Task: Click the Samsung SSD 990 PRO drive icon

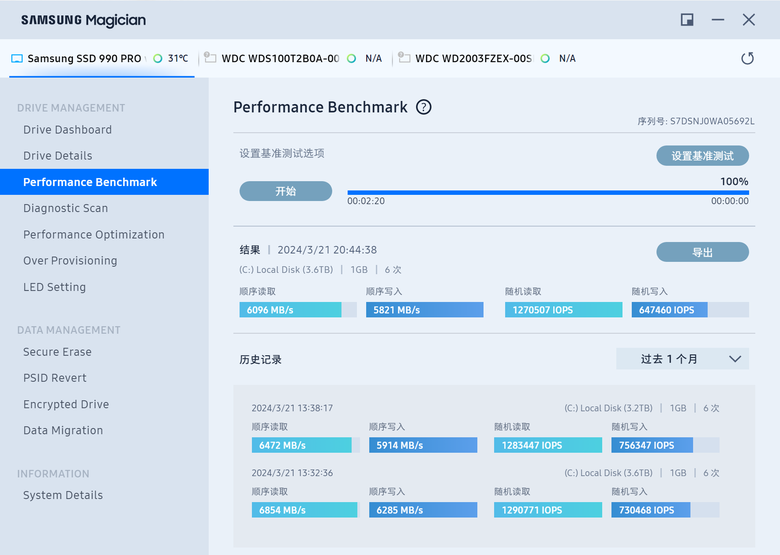Action: [x=17, y=59]
